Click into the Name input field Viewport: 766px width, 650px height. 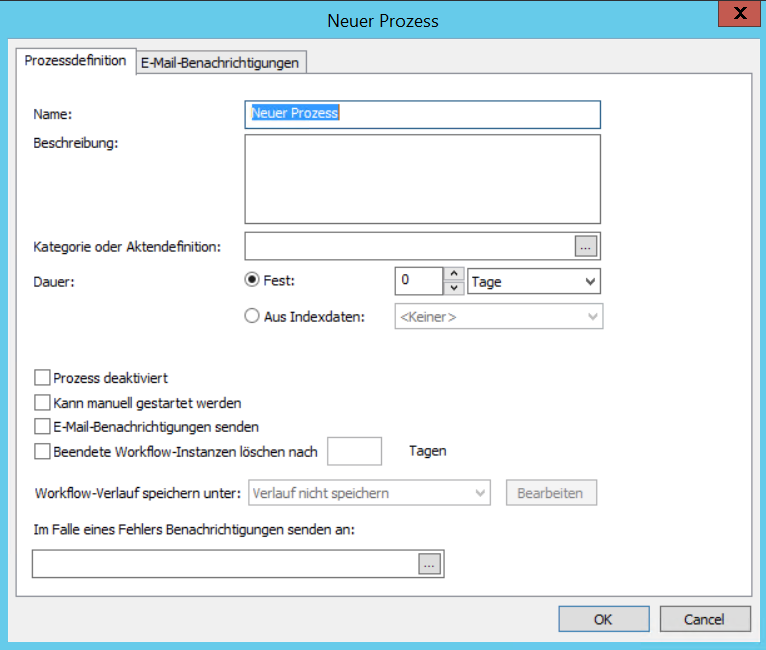(423, 114)
